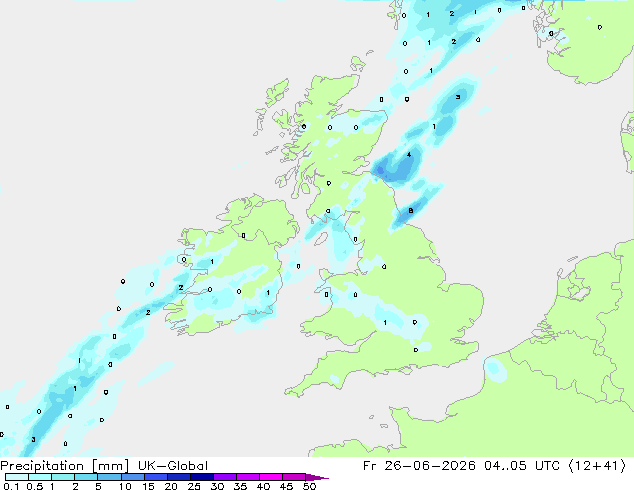This screenshot has width=634, height=490.
Task: Click the "[mm]" unit label
Action: pos(110,466)
